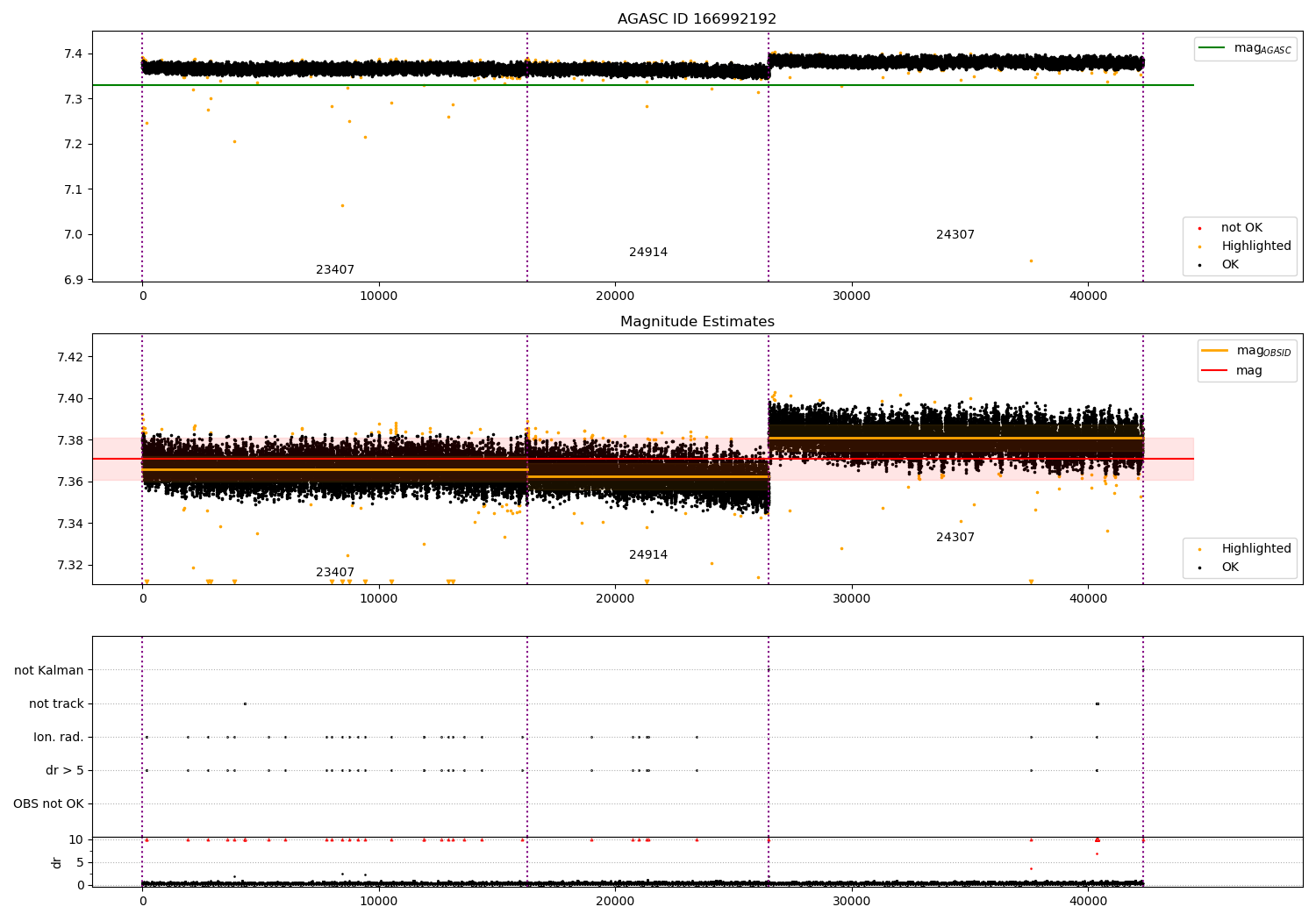Click label 24914 in Magnitude Estimates plot
The width and height of the screenshot is (1316, 921).
(x=648, y=555)
